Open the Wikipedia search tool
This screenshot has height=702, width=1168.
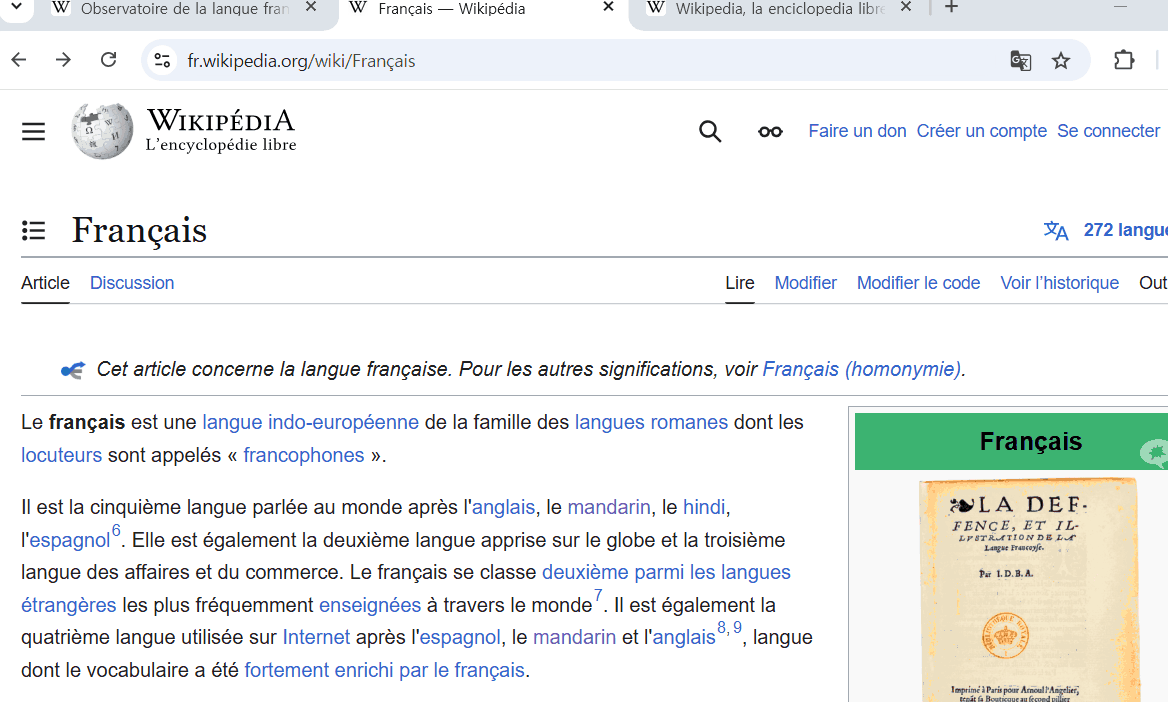[x=710, y=131]
